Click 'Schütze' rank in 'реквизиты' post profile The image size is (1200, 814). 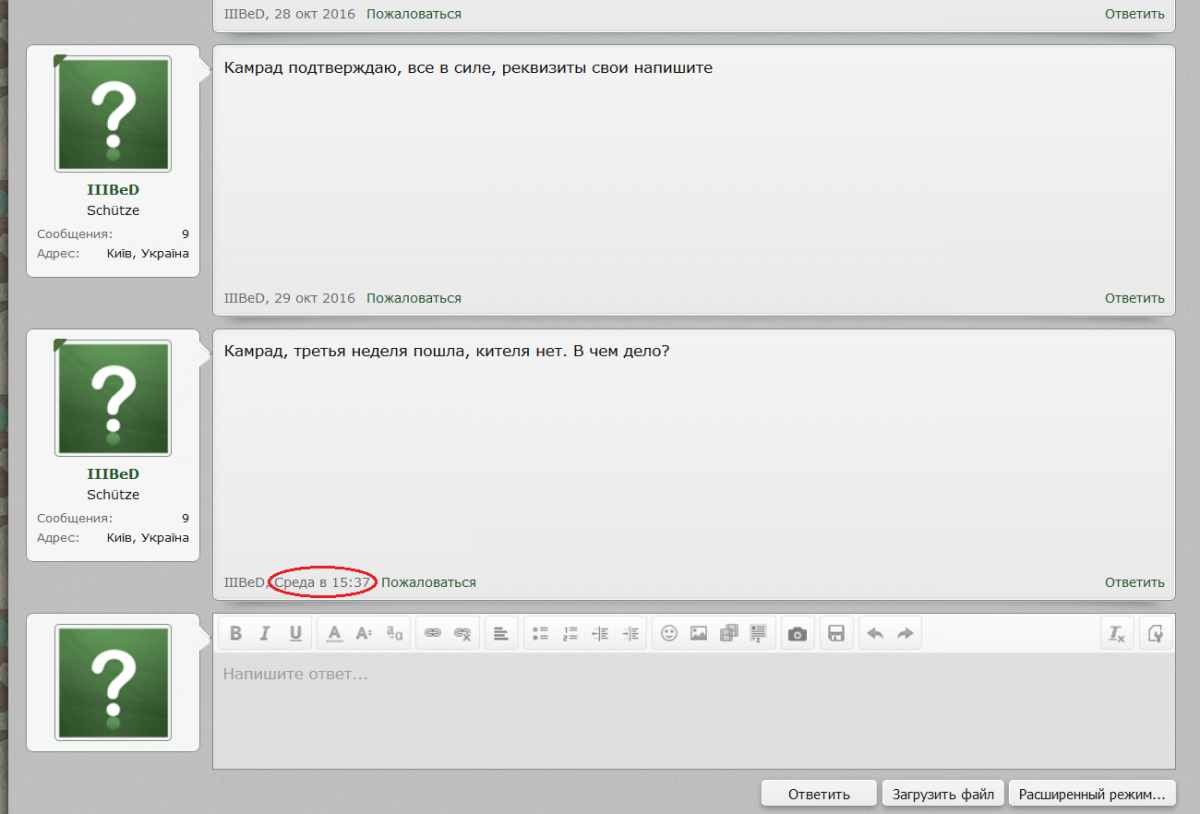pyautogui.click(x=113, y=211)
